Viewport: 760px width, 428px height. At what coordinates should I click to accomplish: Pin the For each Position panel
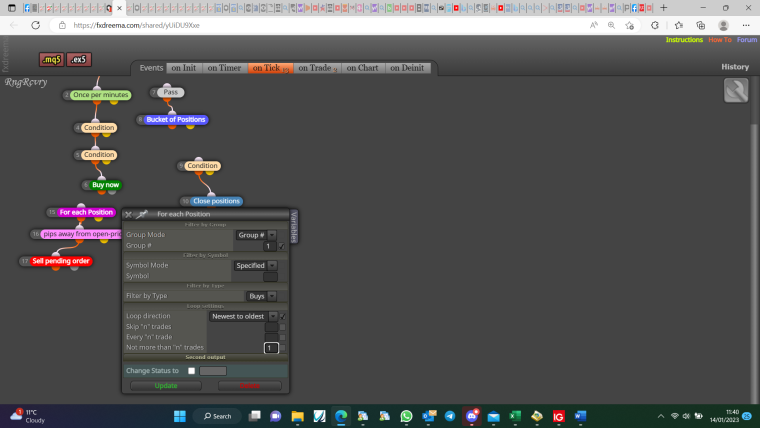[x=142, y=214]
